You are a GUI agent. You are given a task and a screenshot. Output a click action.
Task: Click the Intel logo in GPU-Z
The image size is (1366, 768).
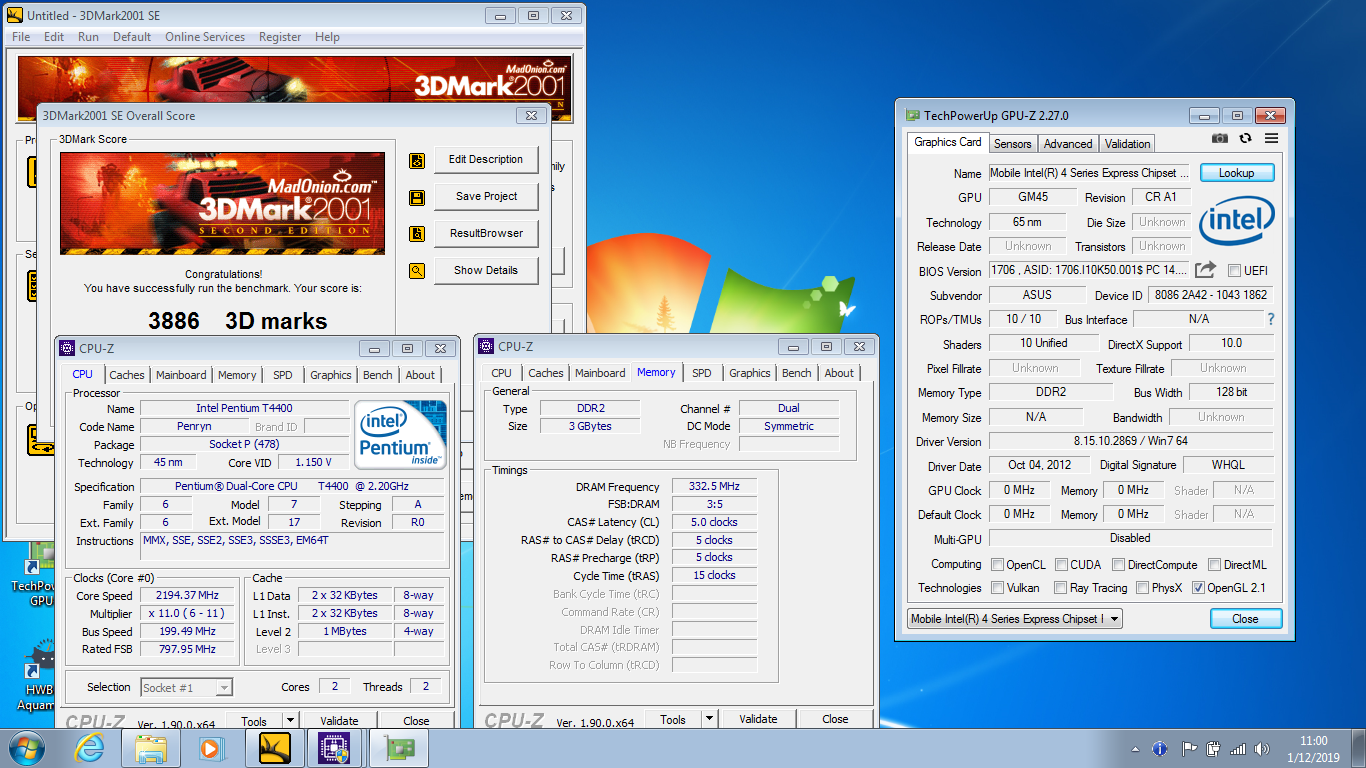click(1237, 222)
